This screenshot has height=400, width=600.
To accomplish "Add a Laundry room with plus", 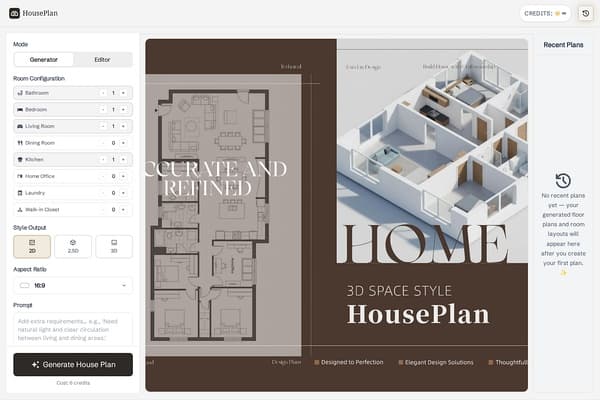I will [123, 193].
